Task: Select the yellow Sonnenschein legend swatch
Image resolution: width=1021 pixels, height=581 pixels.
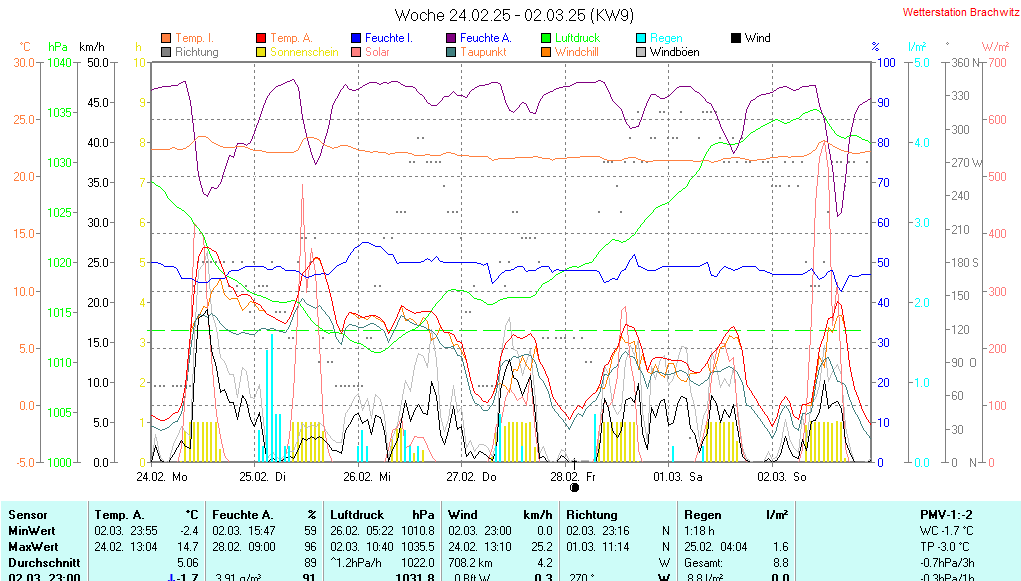Action: pos(262,52)
